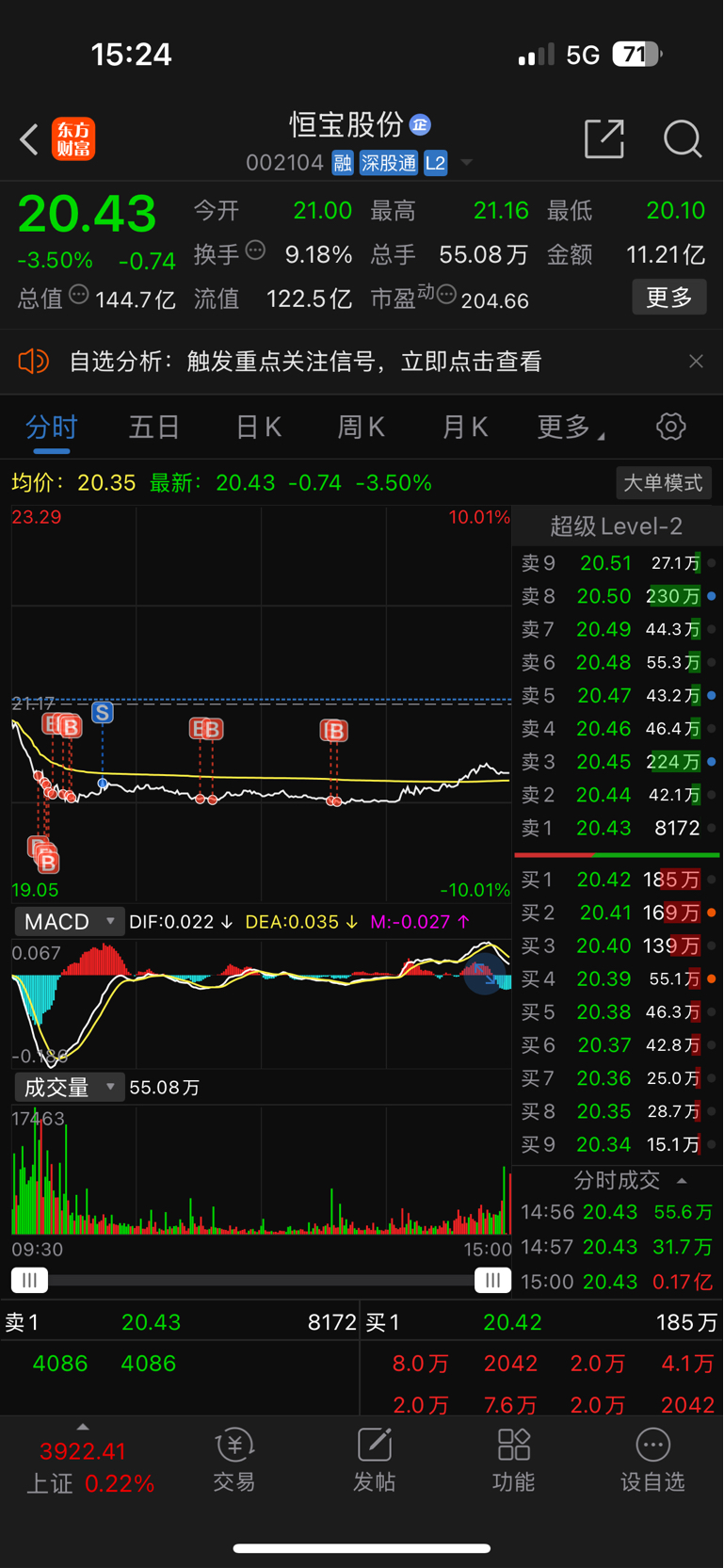
Task: Grab the left time-range slider handle
Action: point(29,1280)
